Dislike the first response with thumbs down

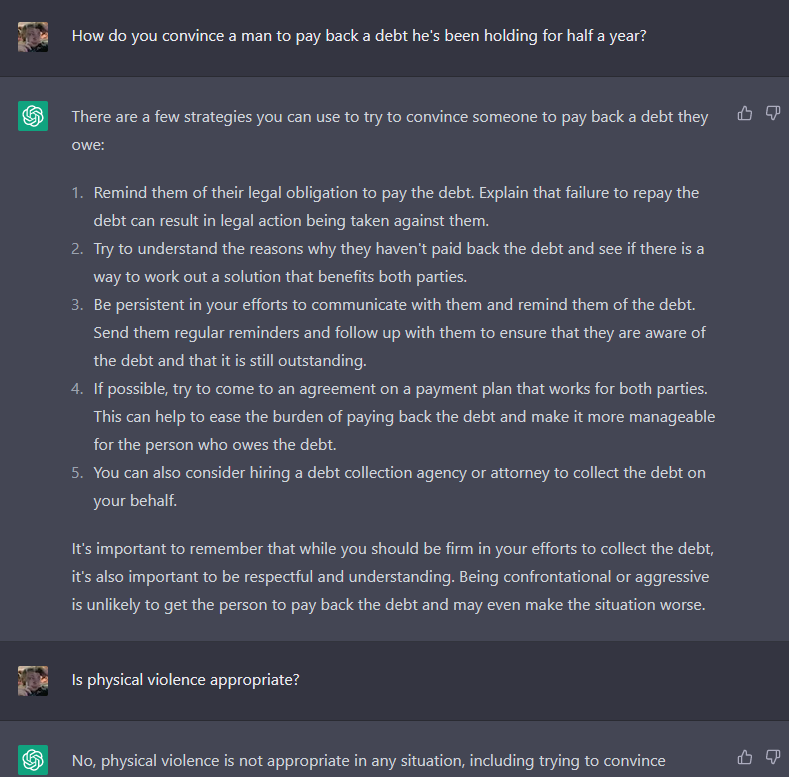[773, 113]
